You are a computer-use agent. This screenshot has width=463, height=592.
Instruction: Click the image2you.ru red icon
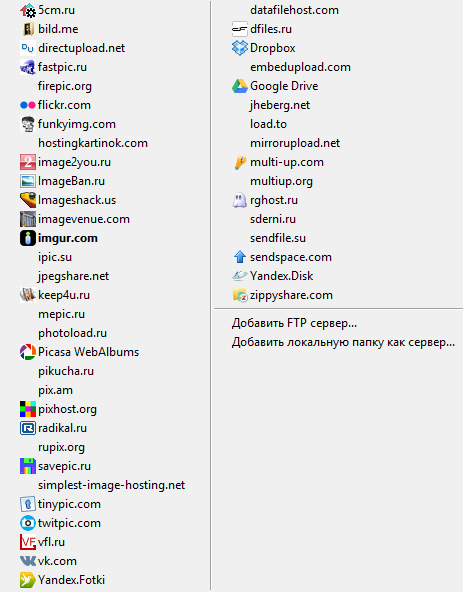point(28,162)
